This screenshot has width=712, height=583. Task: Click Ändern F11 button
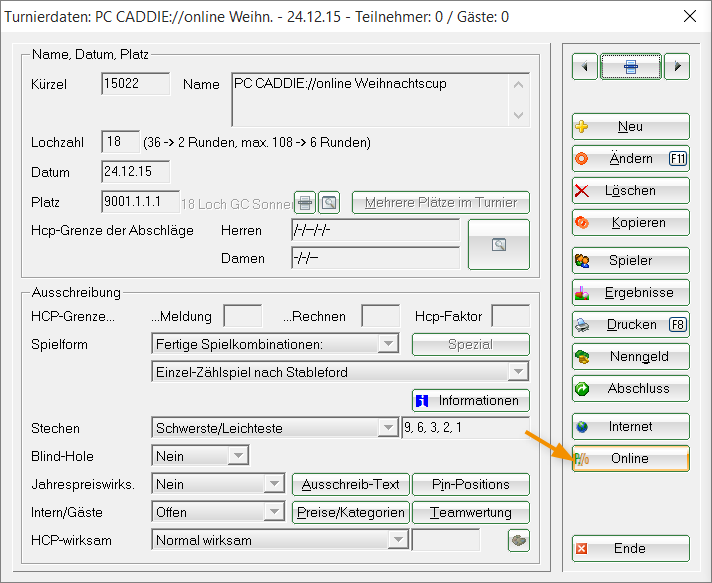click(x=631, y=158)
